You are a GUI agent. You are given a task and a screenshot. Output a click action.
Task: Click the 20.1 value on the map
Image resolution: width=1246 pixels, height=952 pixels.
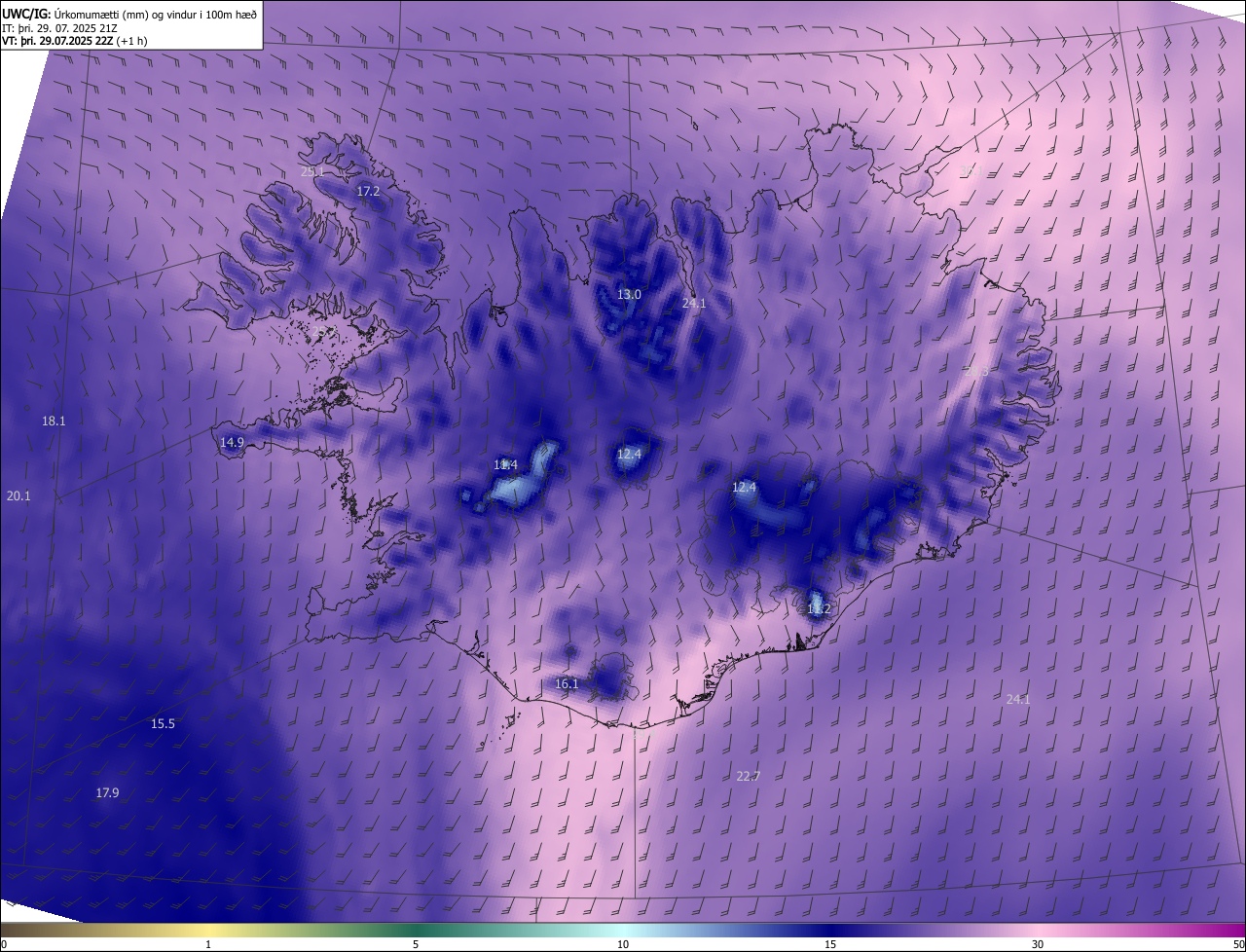(x=18, y=495)
